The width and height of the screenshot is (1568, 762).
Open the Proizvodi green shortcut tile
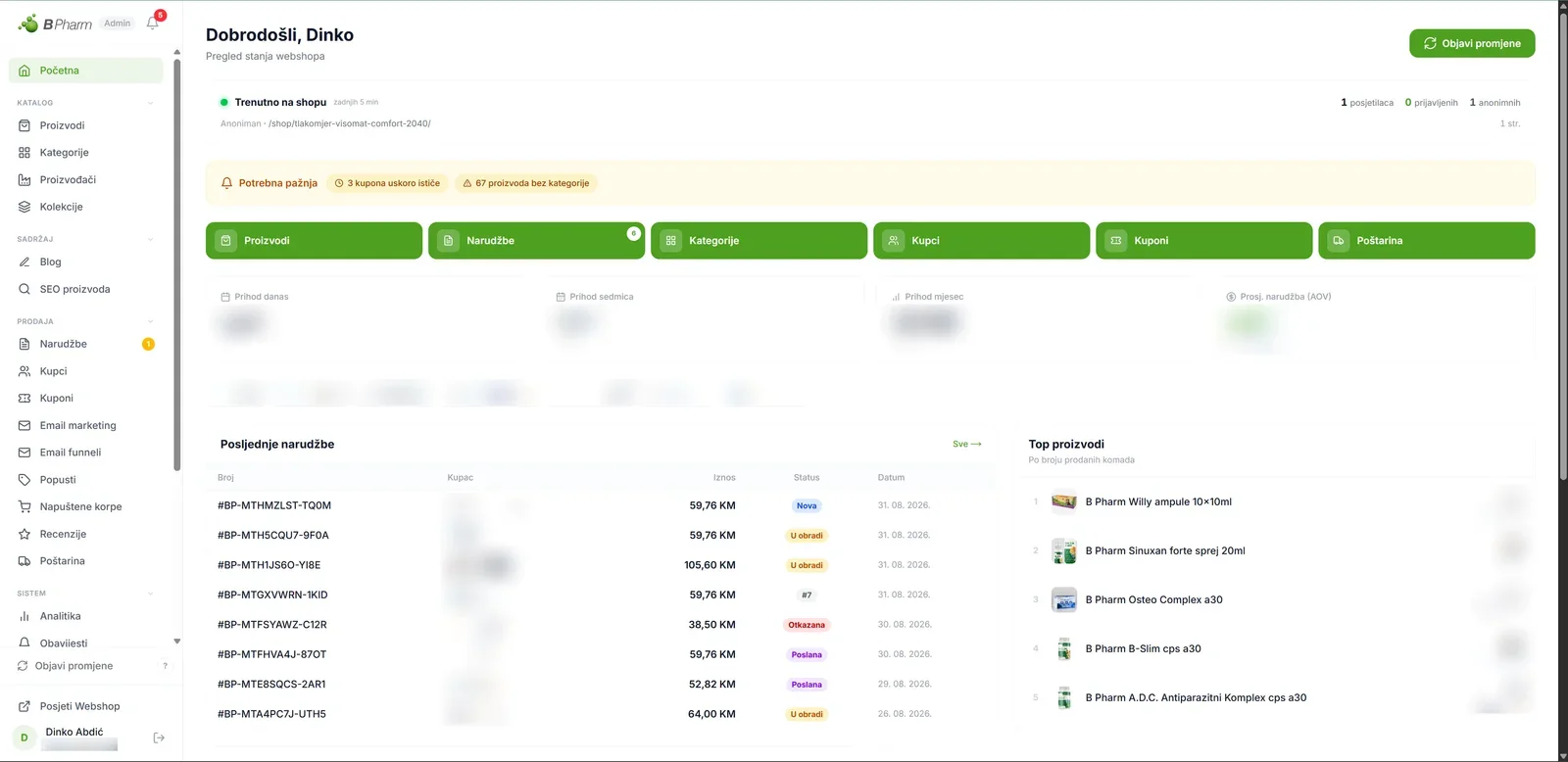[314, 241]
